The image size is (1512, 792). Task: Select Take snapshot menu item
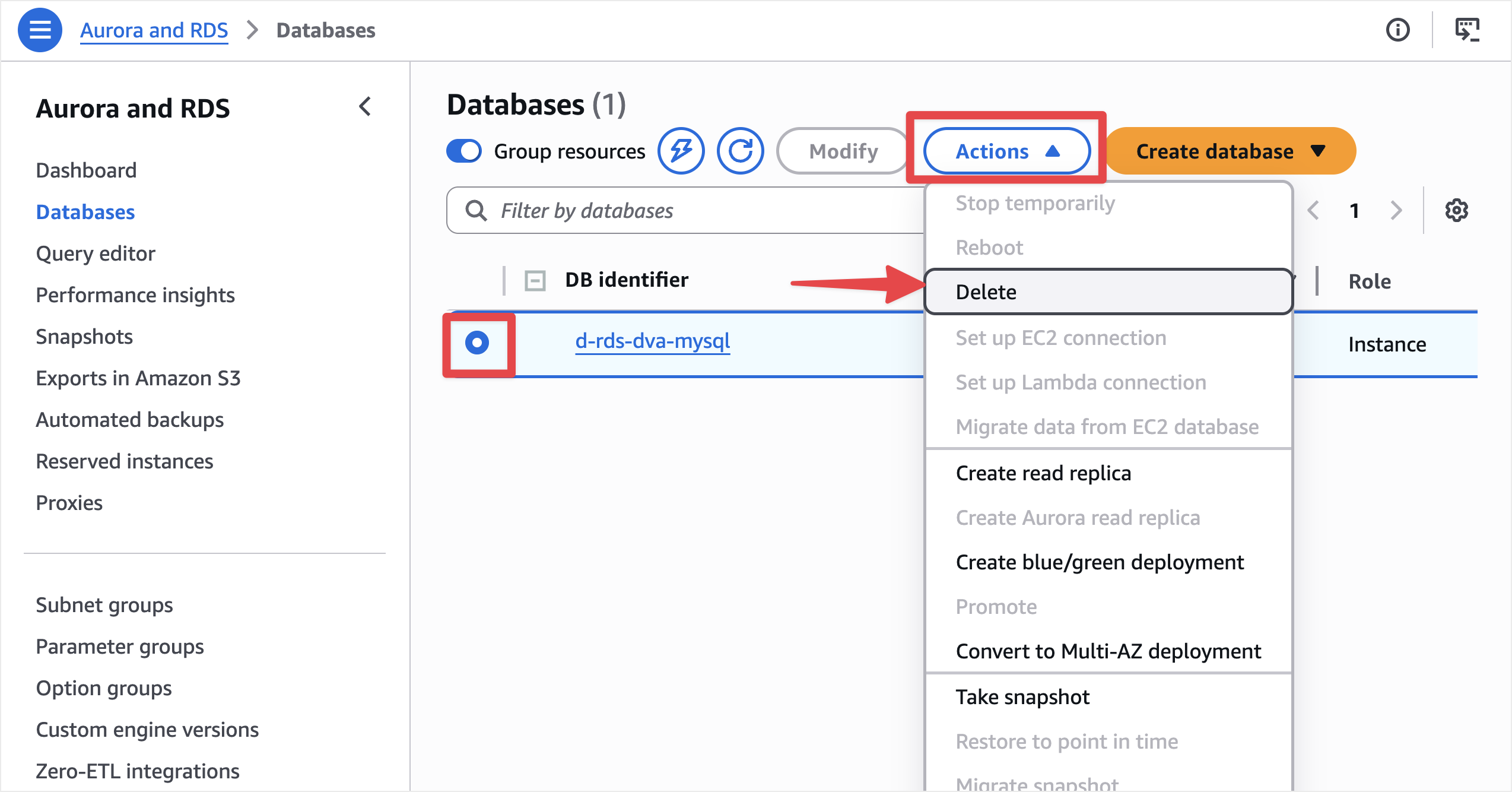pos(1022,696)
